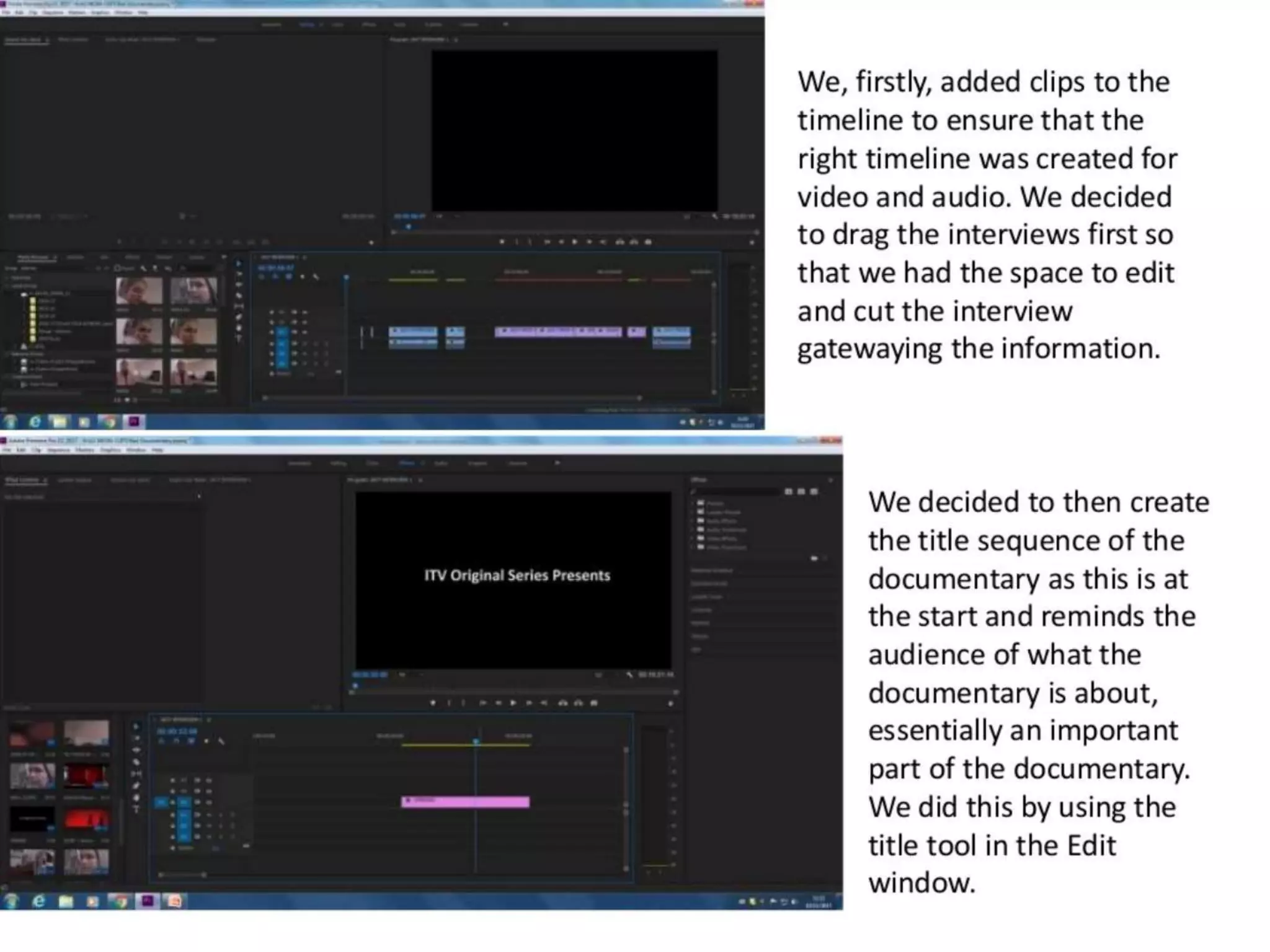Open the collapsed Lumetri Color panel
1270x952 pixels.
click(707, 597)
